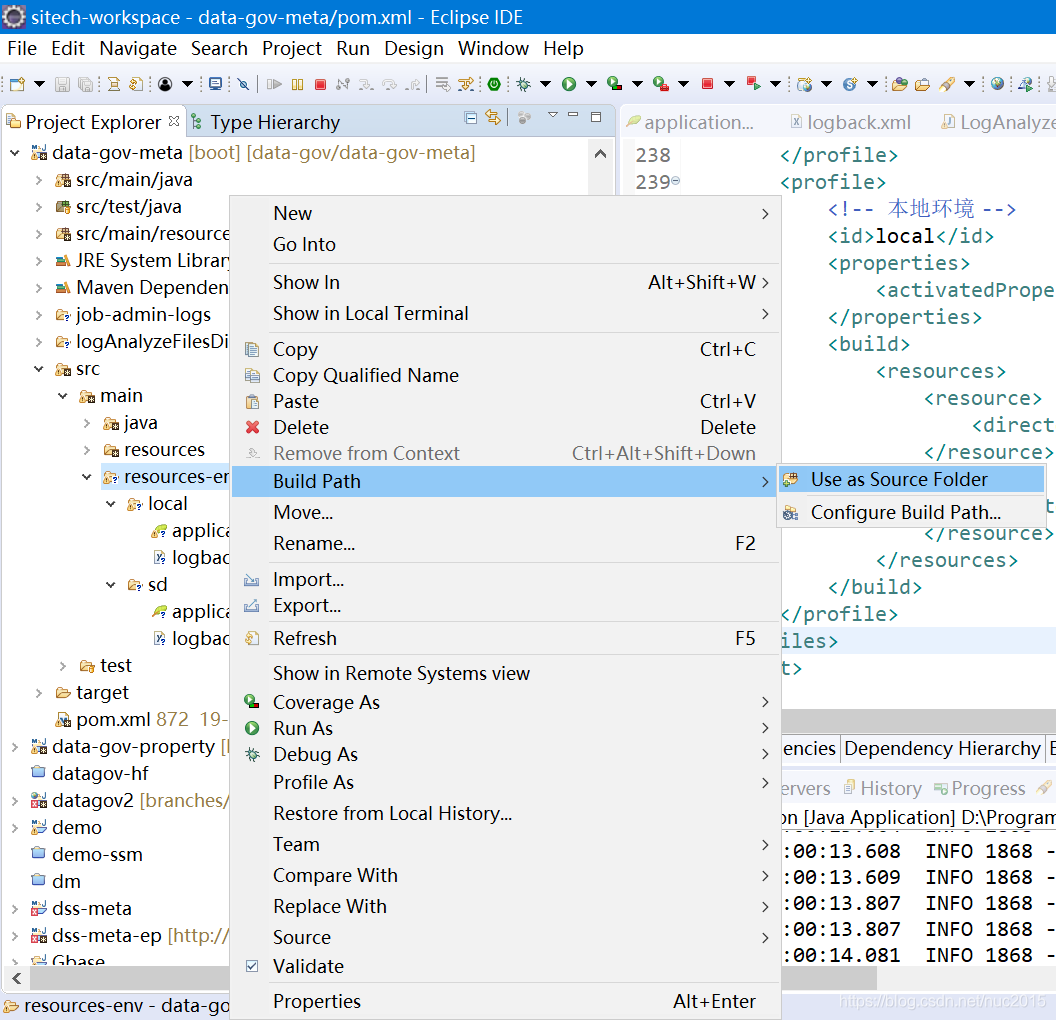Click the Open Task briefcase icon
The image size is (1056, 1020).
pos(923,84)
